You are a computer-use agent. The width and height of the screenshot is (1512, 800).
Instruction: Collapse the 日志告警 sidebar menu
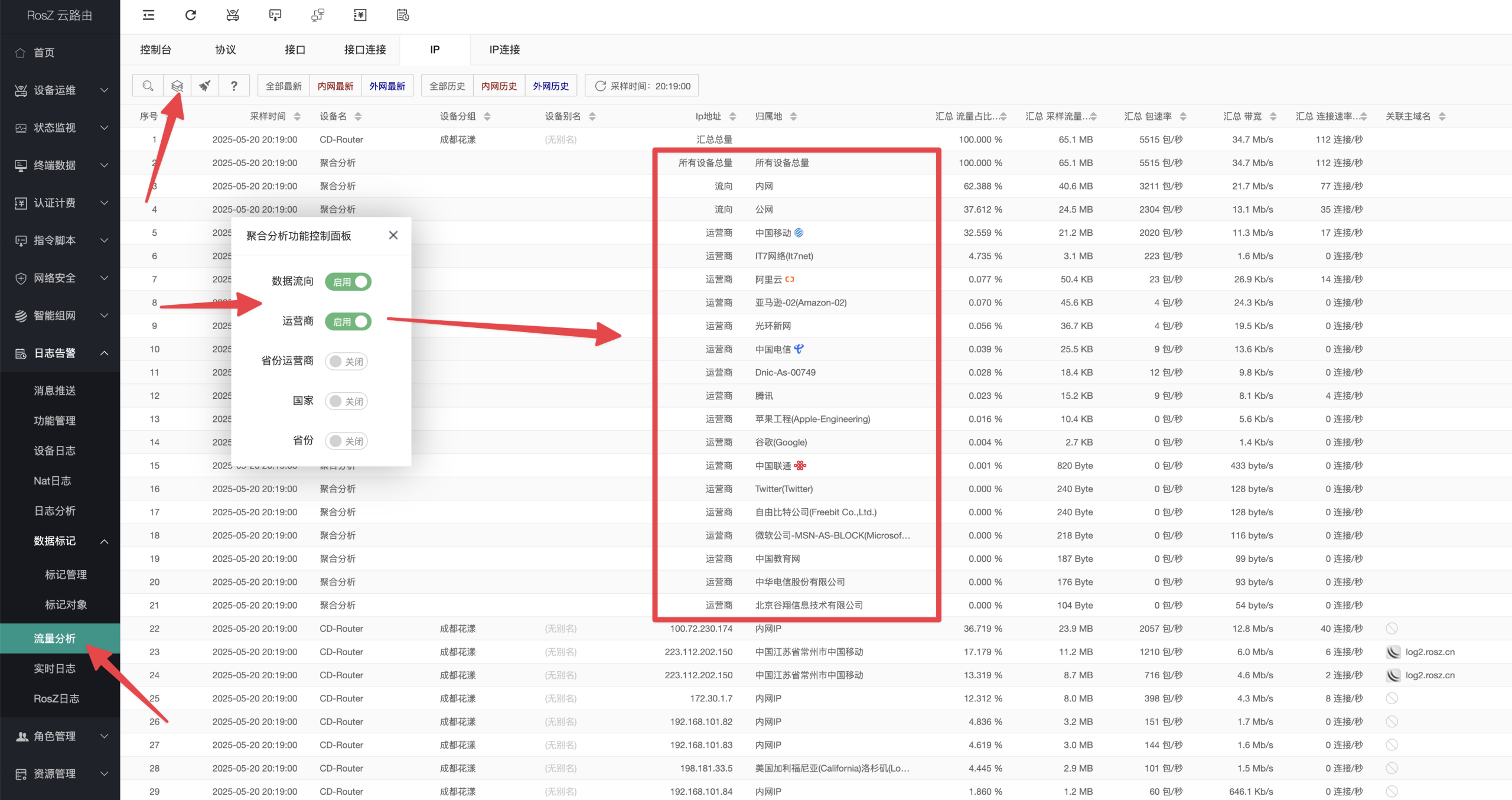click(x=60, y=353)
